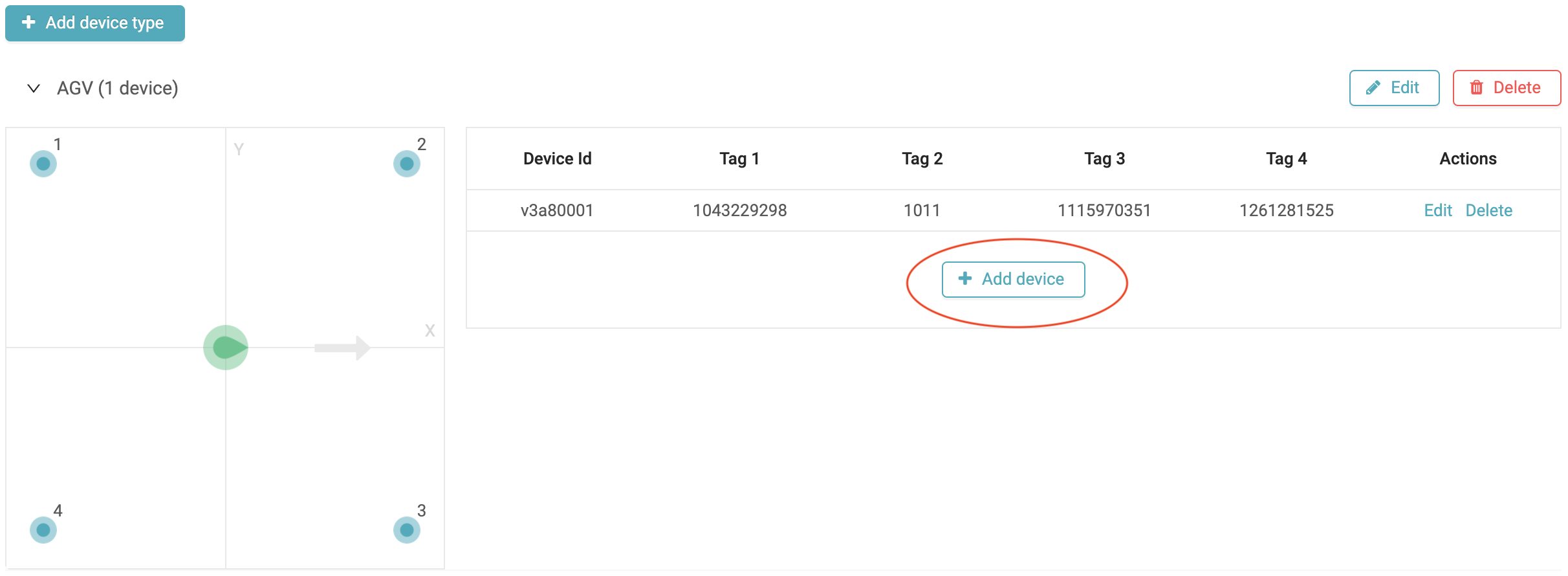
Task: Click the gray X-axis direction arrow
Action: click(342, 348)
